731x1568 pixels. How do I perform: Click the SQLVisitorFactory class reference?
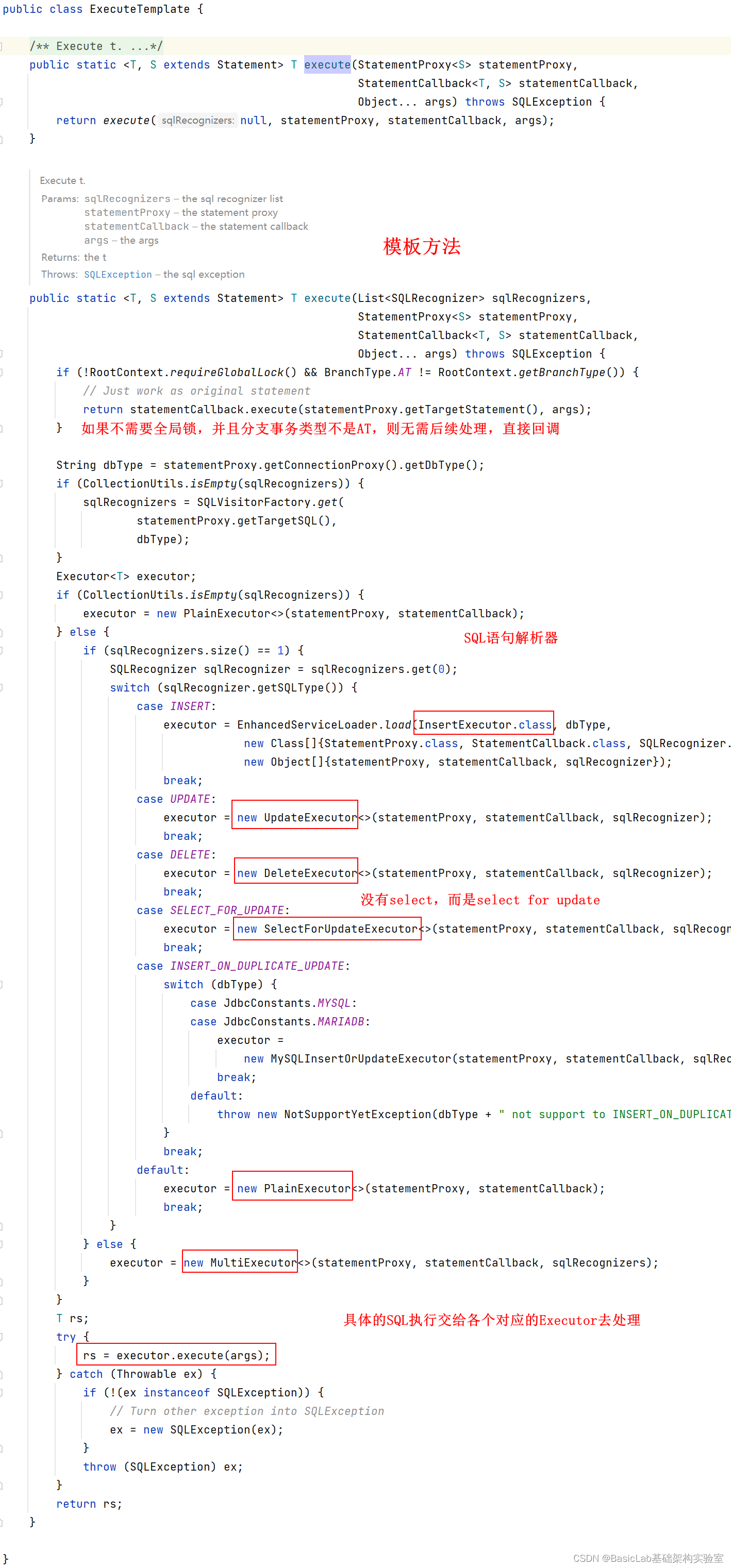point(254,502)
